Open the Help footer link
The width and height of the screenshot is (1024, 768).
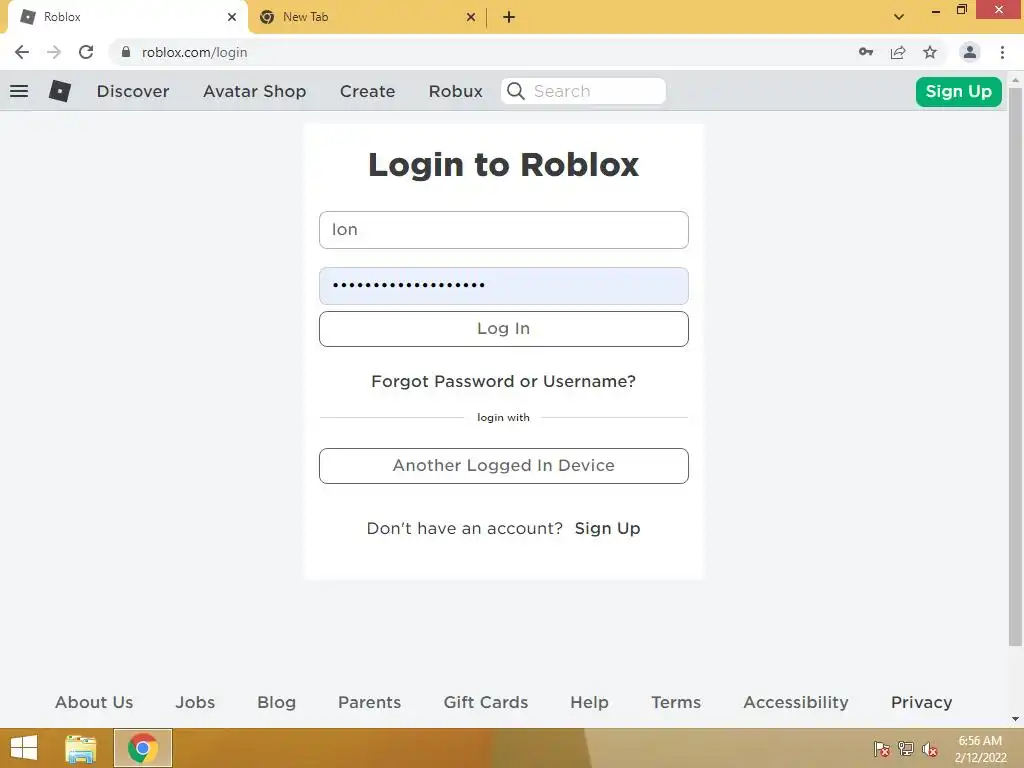(x=590, y=703)
